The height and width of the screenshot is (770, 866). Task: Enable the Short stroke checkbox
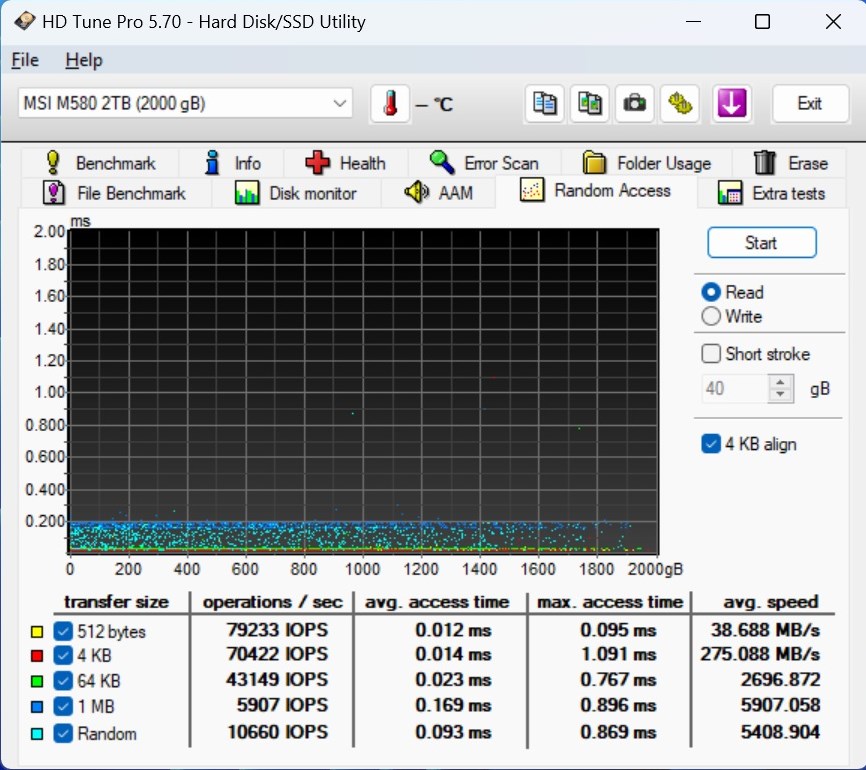point(711,354)
